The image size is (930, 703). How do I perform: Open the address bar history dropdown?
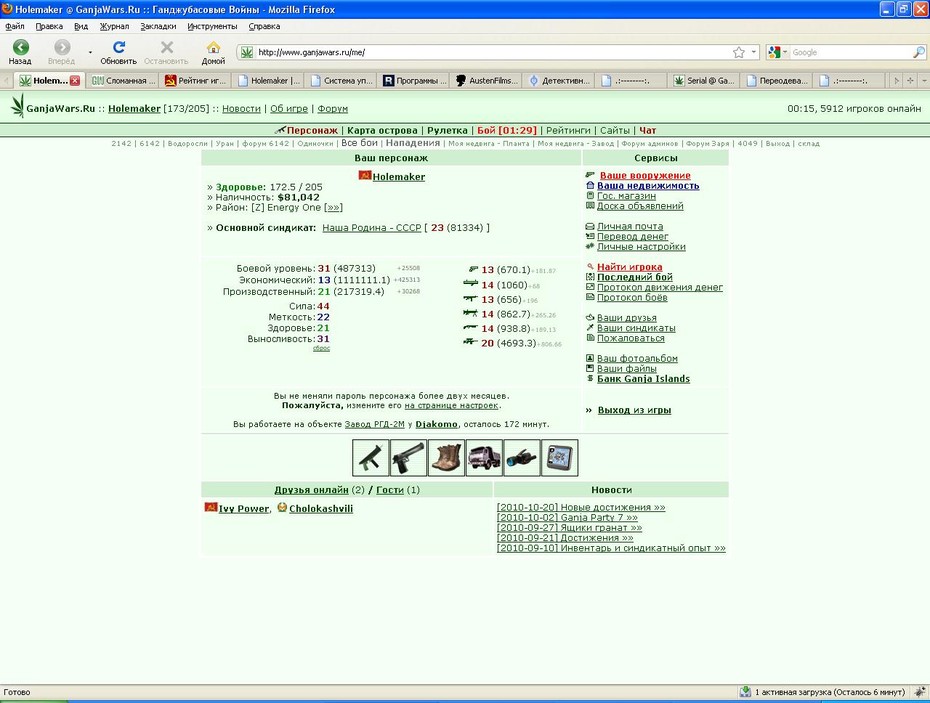(754, 52)
